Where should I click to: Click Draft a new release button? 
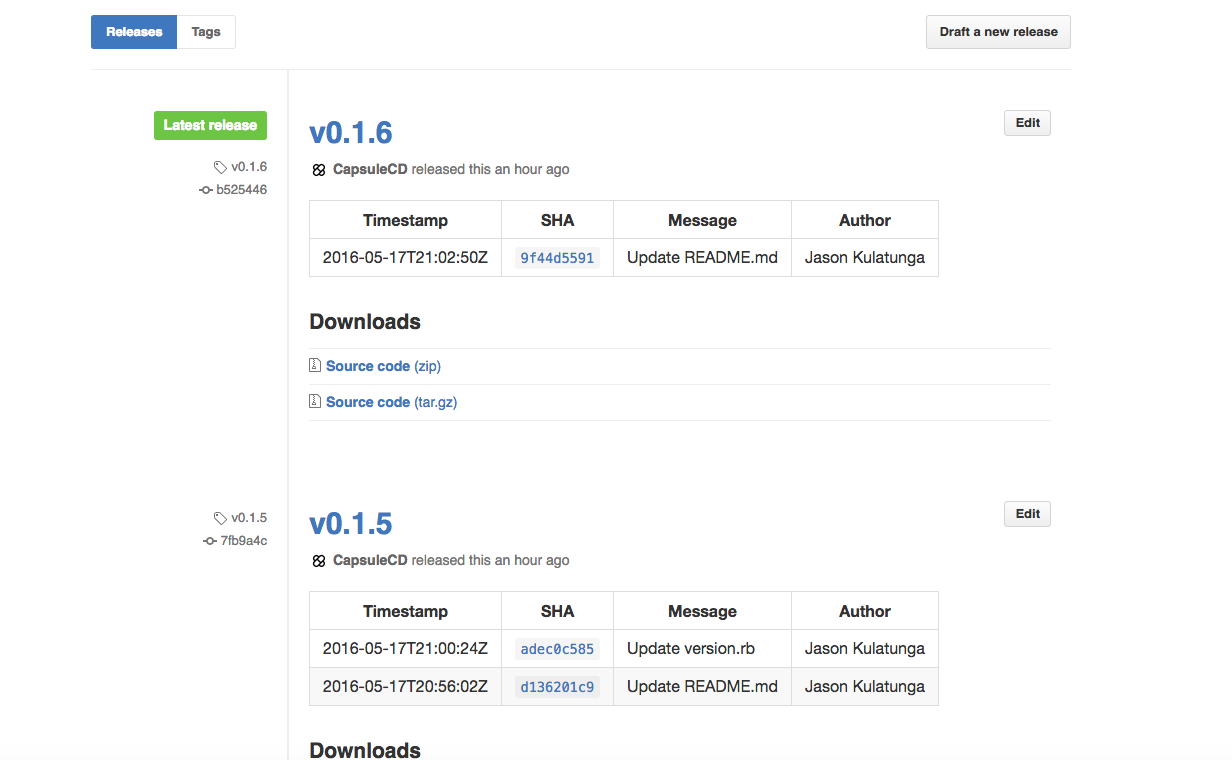coord(998,32)
